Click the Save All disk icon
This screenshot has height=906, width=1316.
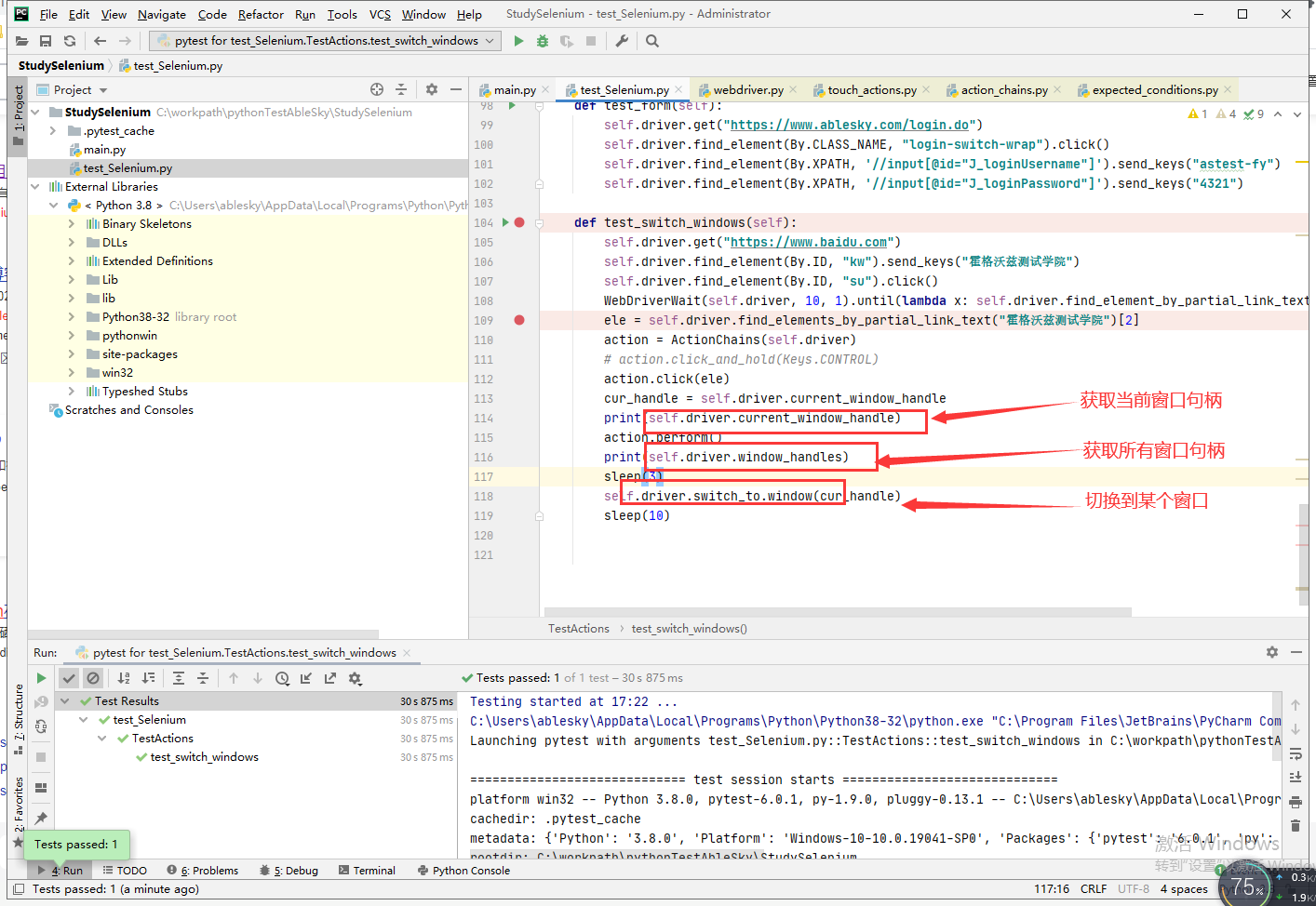46,41
